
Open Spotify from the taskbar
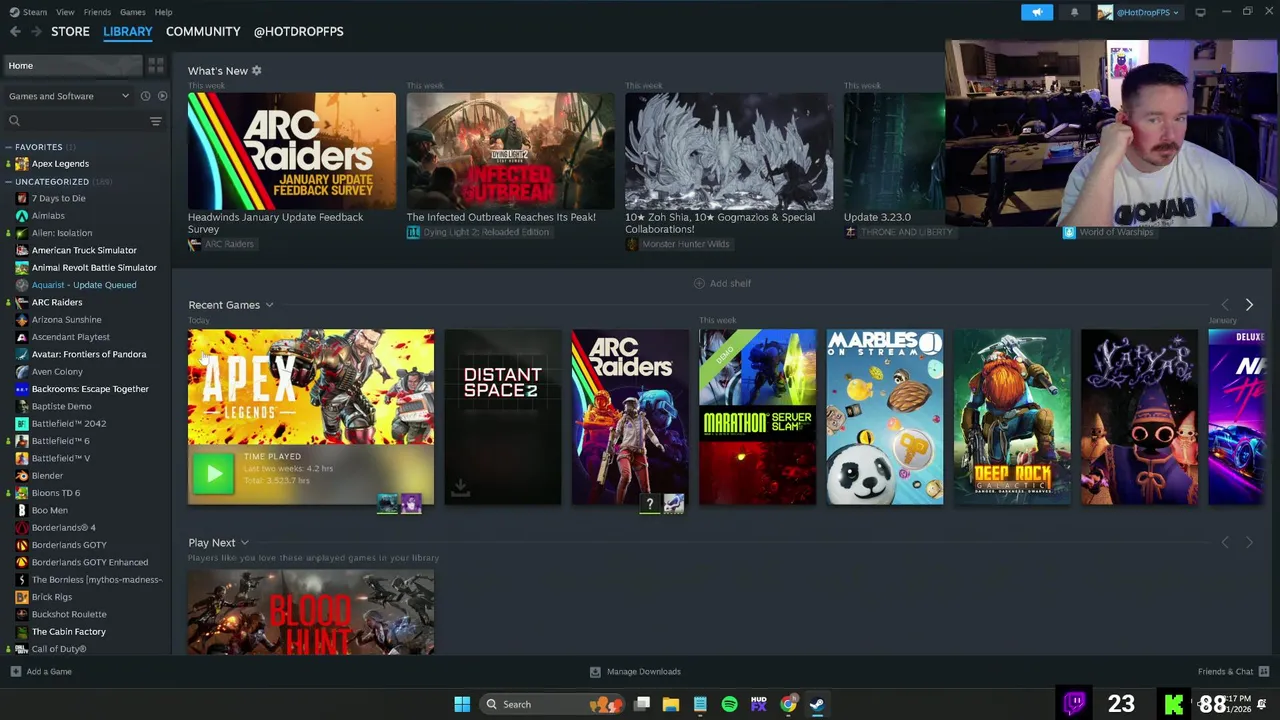(729, 704)
